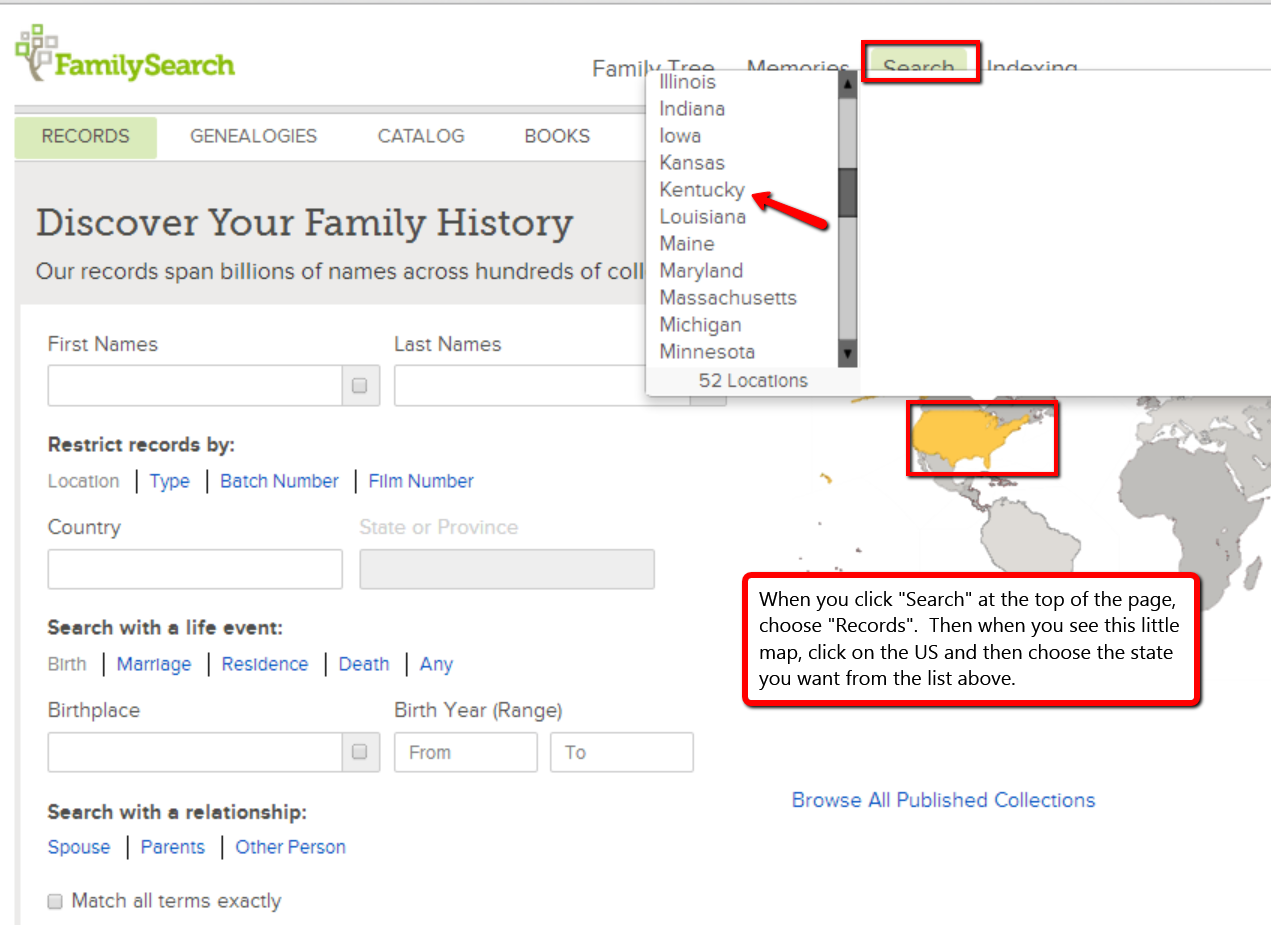Choose Minnesota from the location list
This screenshot has width=1271, height=925.
707,352
